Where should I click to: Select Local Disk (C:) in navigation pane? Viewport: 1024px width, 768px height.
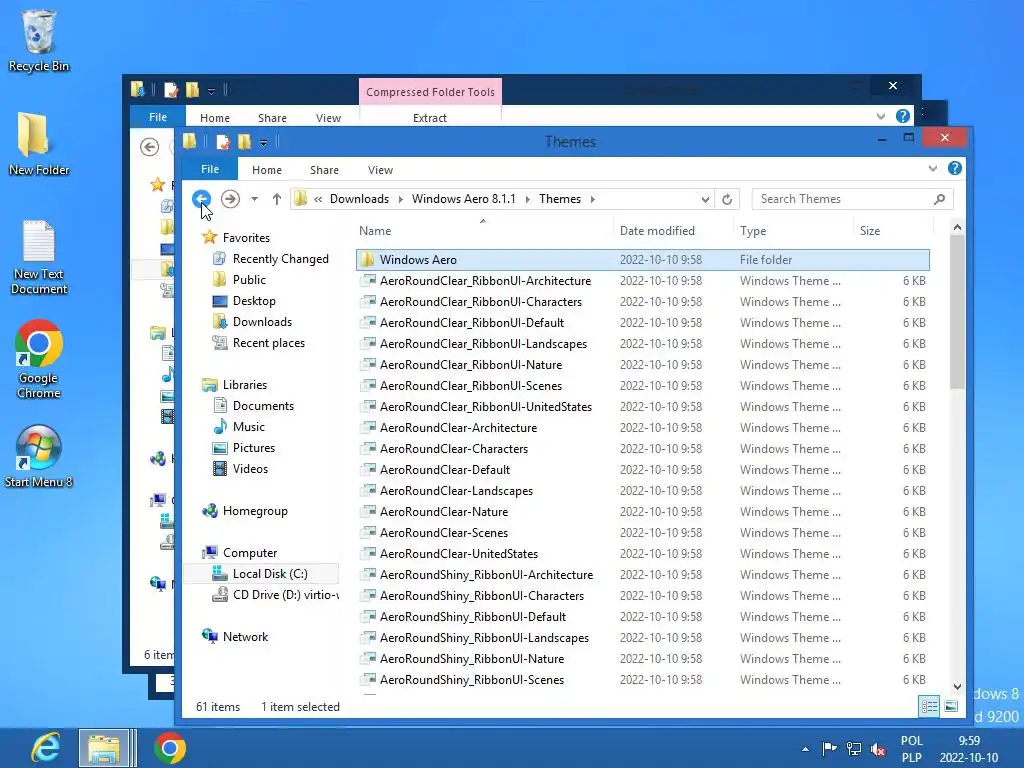[x=270, y=574]
